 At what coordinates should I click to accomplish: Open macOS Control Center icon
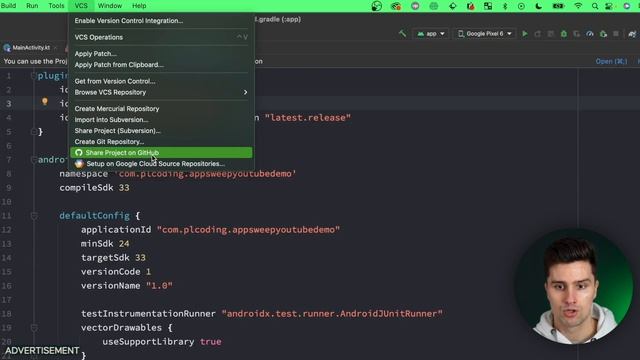point(609,6)
